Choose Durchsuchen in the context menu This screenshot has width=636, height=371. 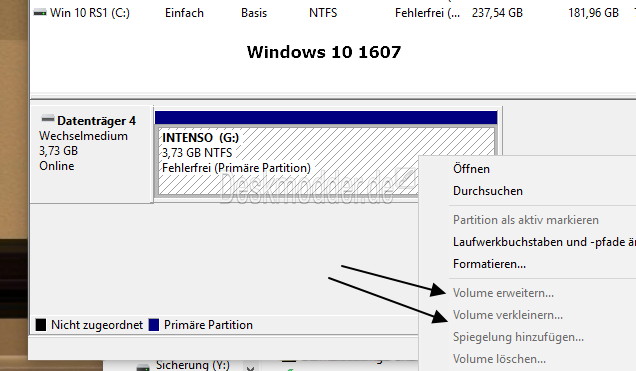[488, 191]
